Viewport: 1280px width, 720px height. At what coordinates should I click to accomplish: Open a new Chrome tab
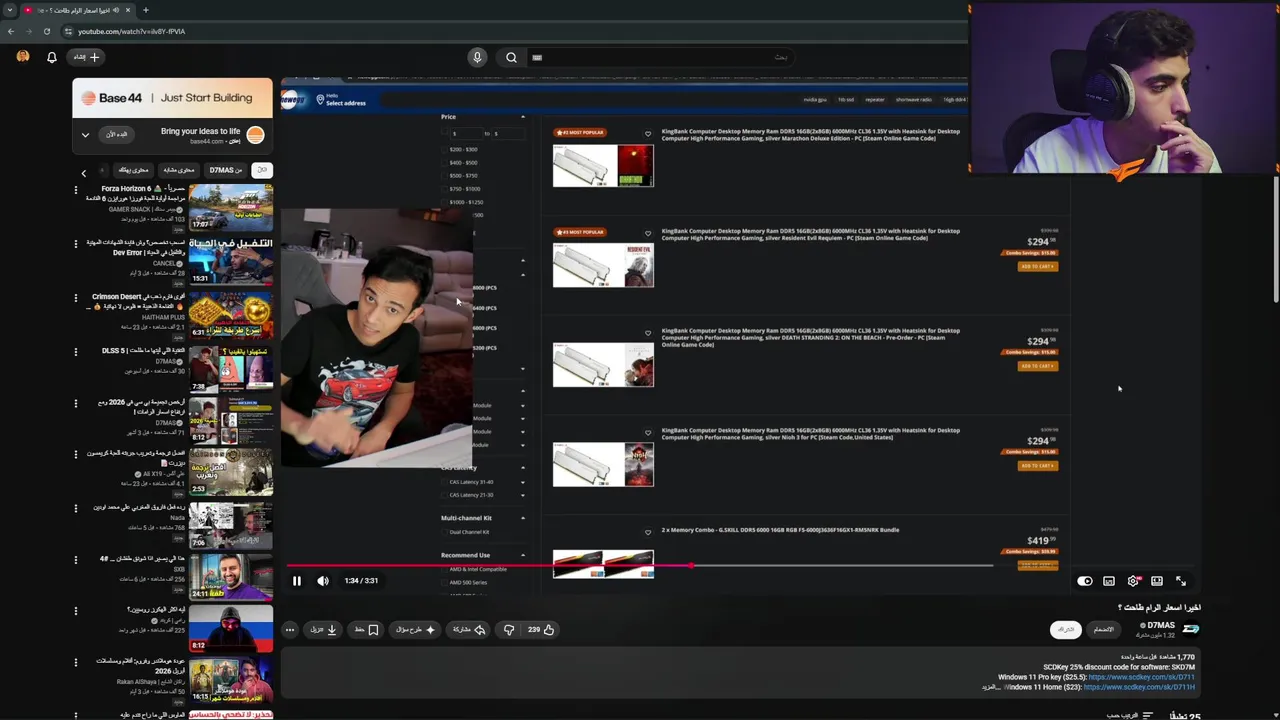coord(145,10)
